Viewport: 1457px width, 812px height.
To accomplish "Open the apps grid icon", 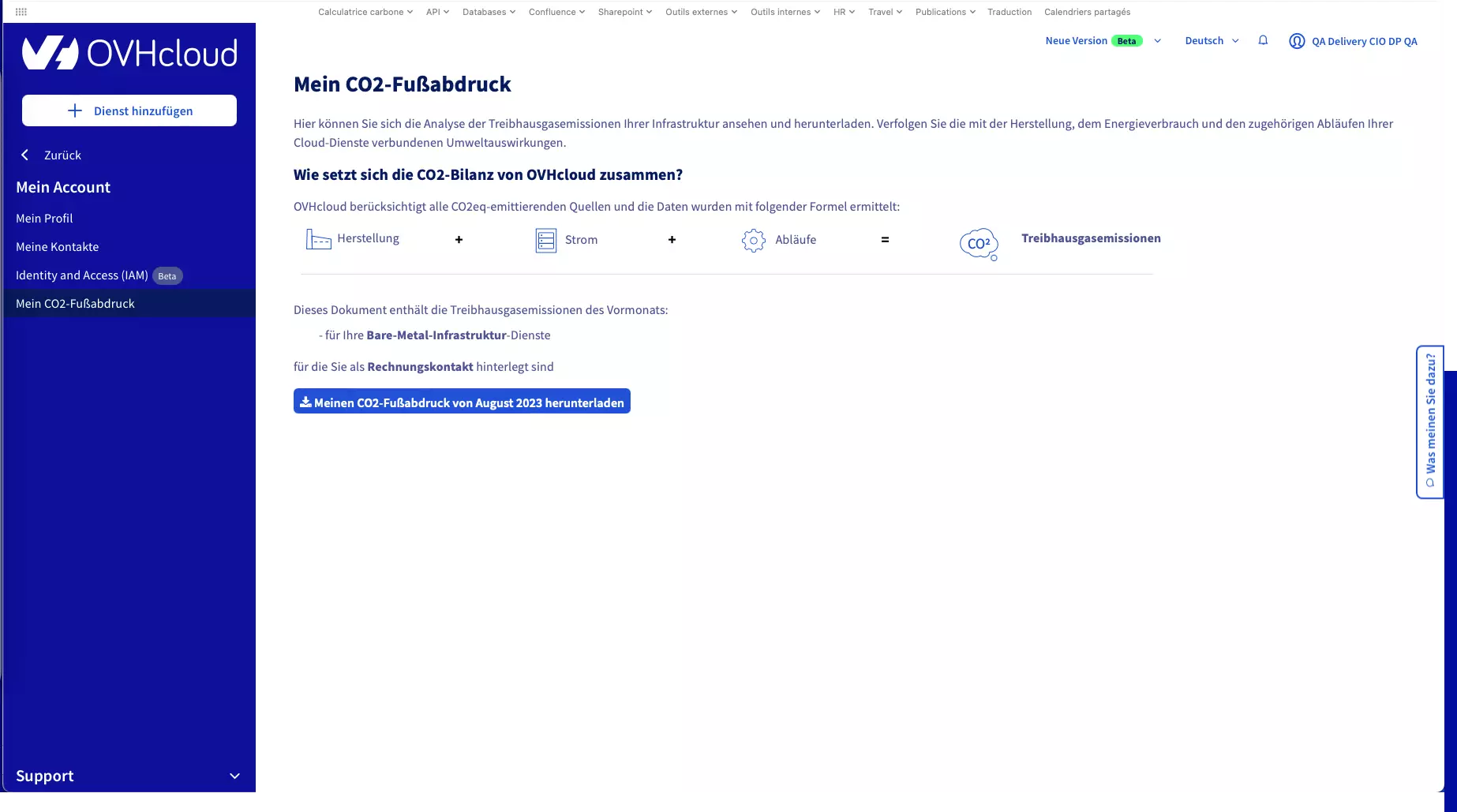I will [21, 12].
